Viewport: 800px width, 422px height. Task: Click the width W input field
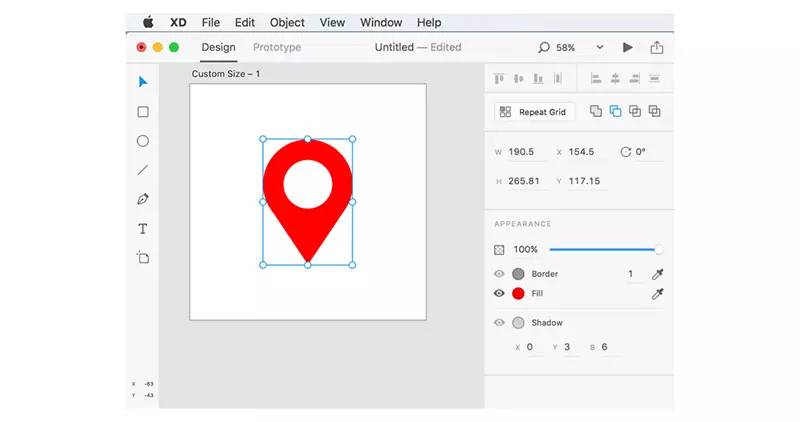pos(525,152)
